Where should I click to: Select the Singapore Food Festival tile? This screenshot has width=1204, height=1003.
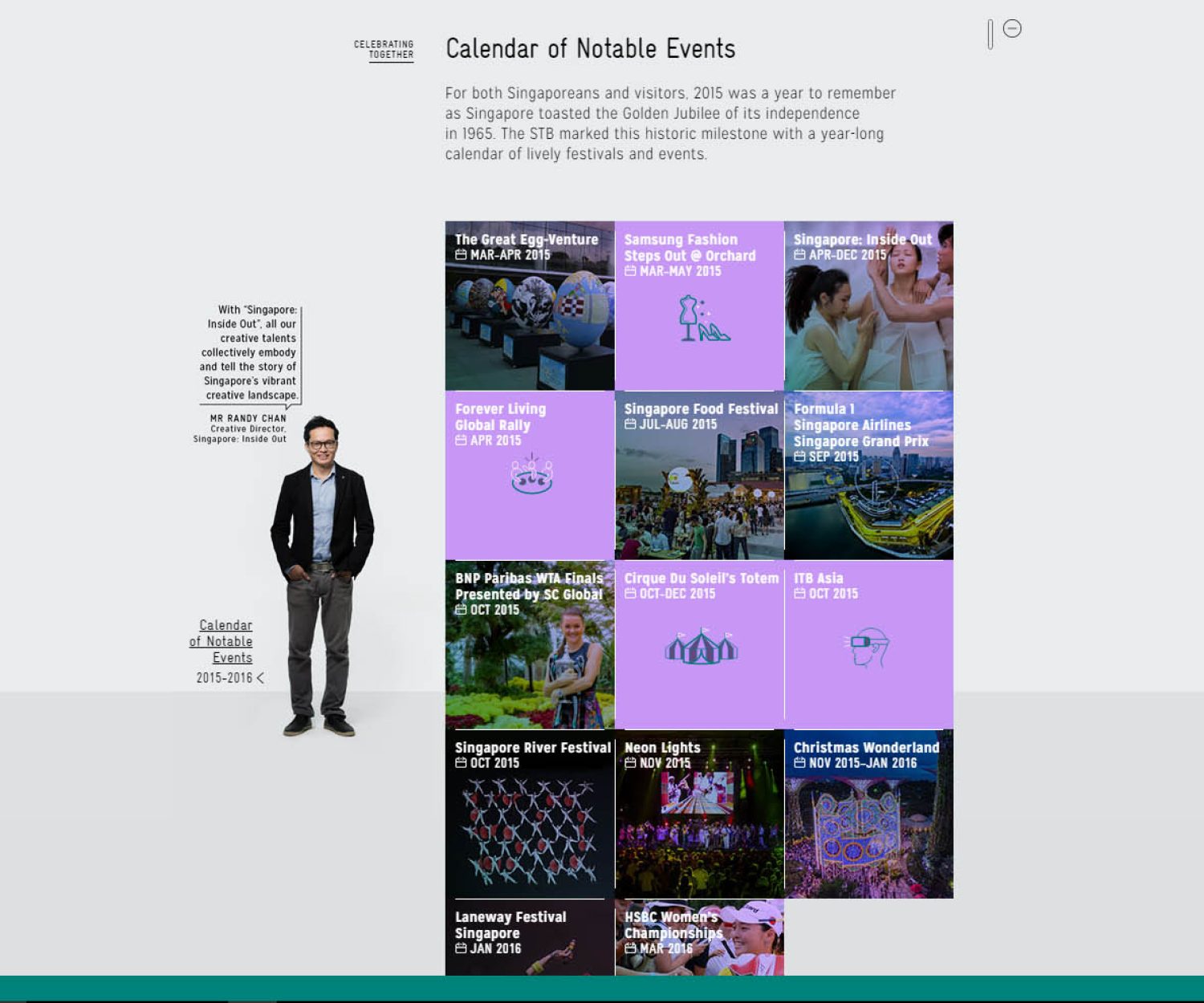pos(699,489)
